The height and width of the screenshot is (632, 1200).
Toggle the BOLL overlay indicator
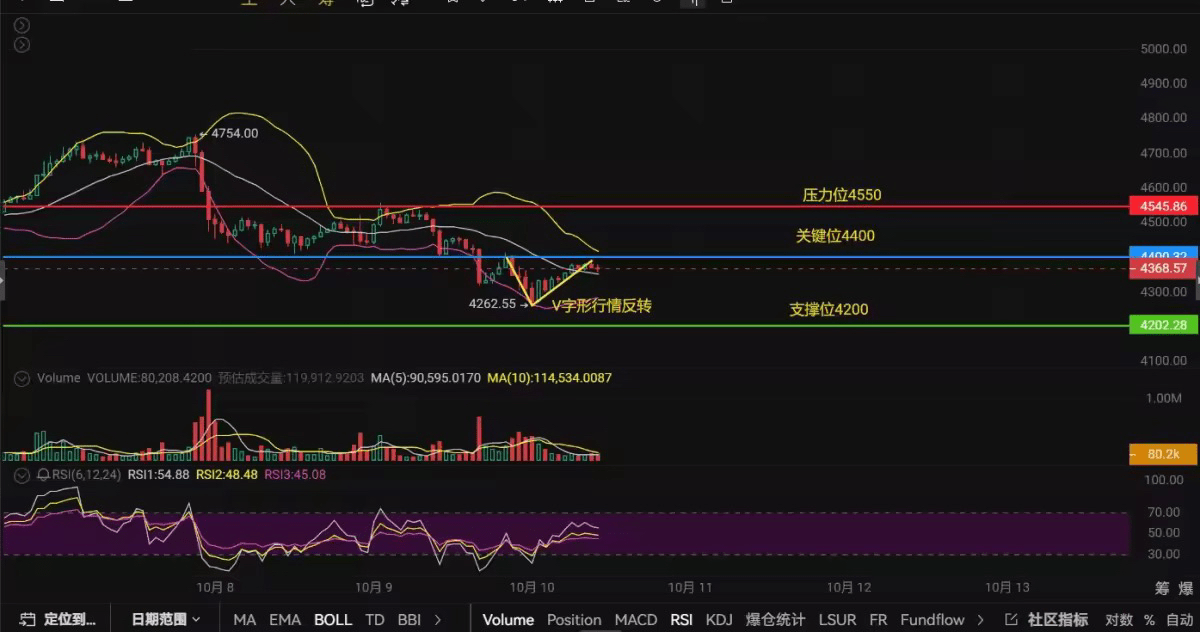(x=333, y=619)
